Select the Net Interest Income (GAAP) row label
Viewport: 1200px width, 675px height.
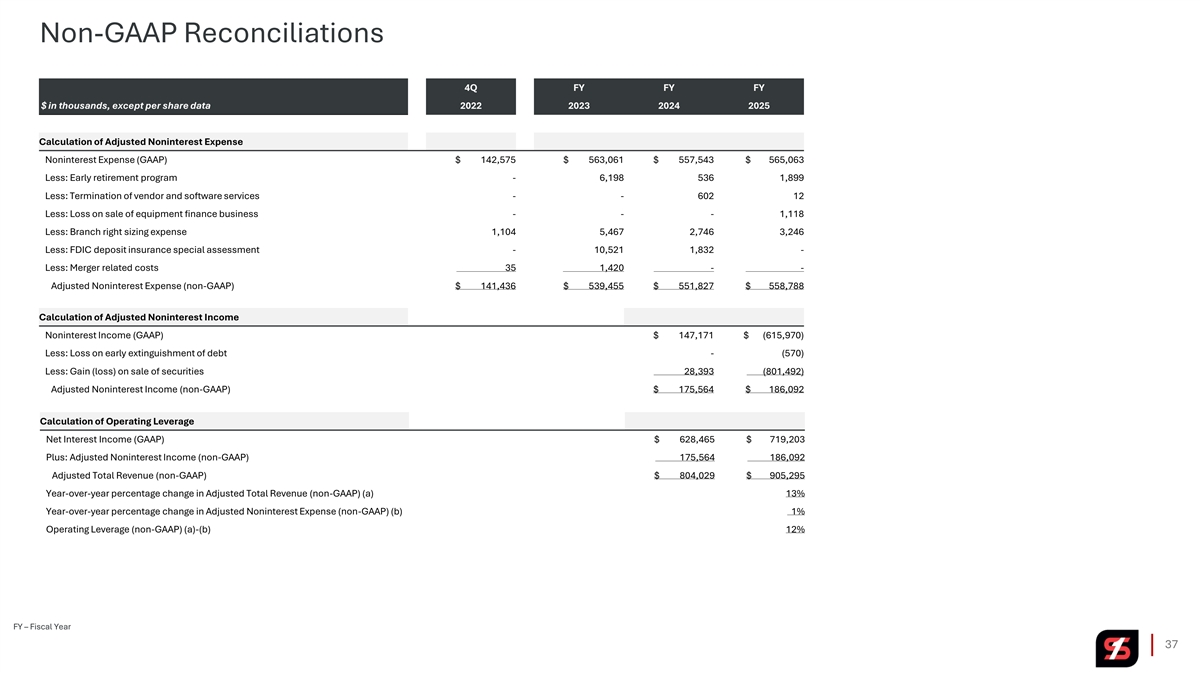(105, 439)
